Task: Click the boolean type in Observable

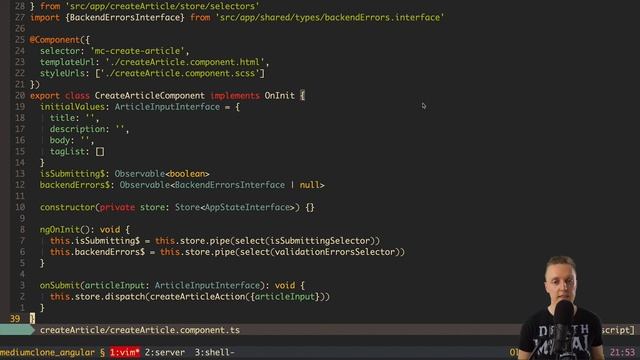Action: pyautogui.click(x=187, y=174)
